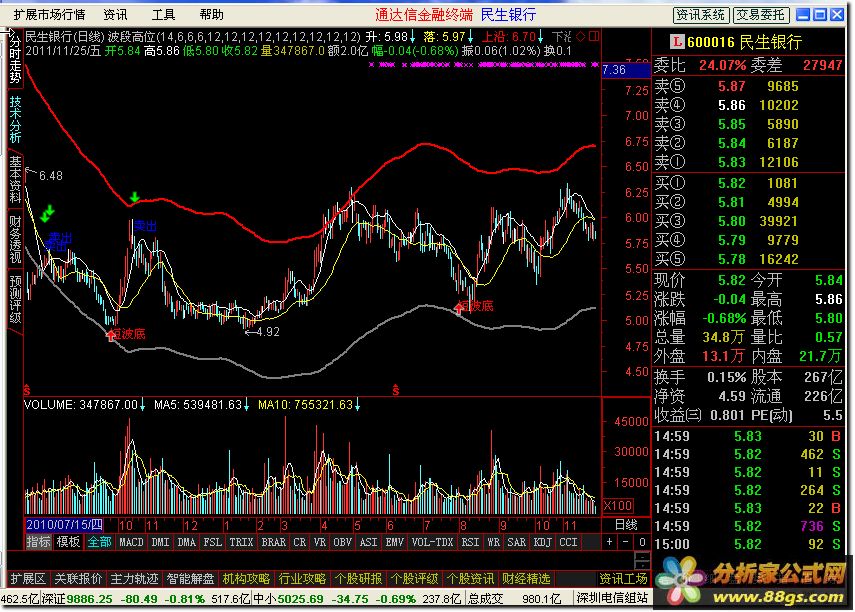Open the 个股研报 link

pyautogui.click(x=358, y=579)
